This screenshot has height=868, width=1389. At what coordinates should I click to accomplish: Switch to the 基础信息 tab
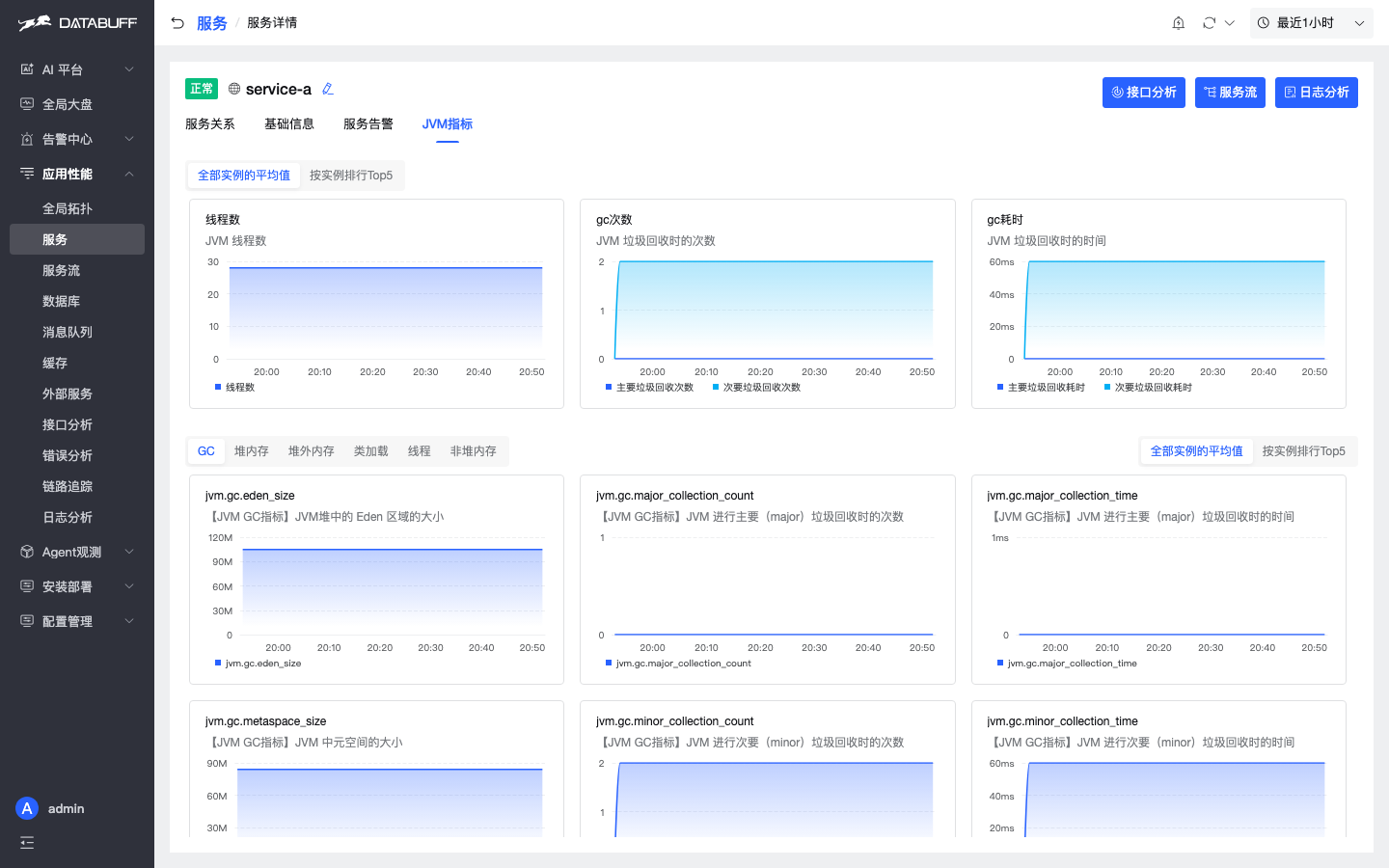(289, 123)
